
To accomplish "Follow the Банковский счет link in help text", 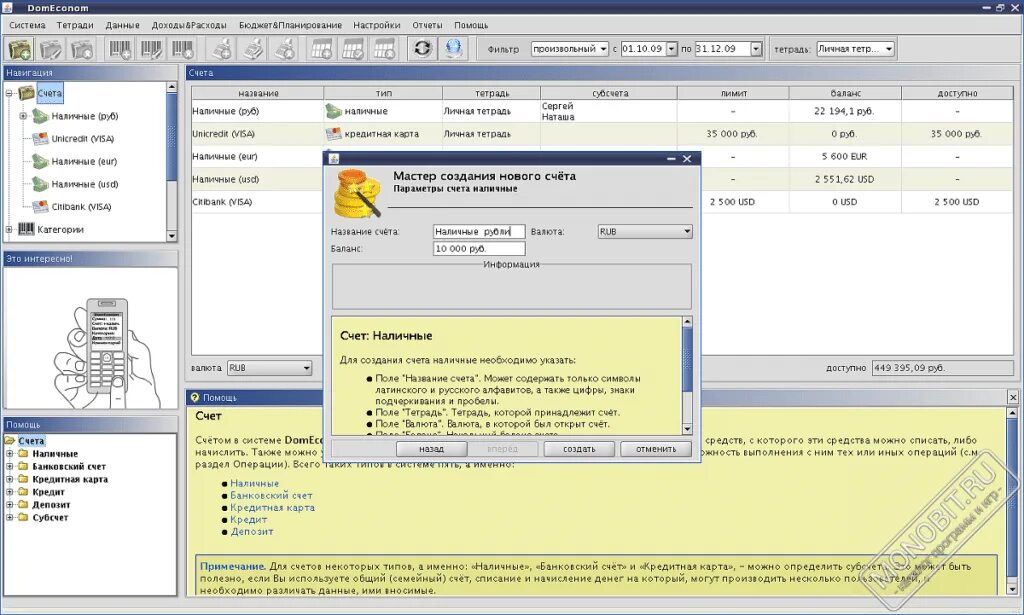I will click(271, 496).
